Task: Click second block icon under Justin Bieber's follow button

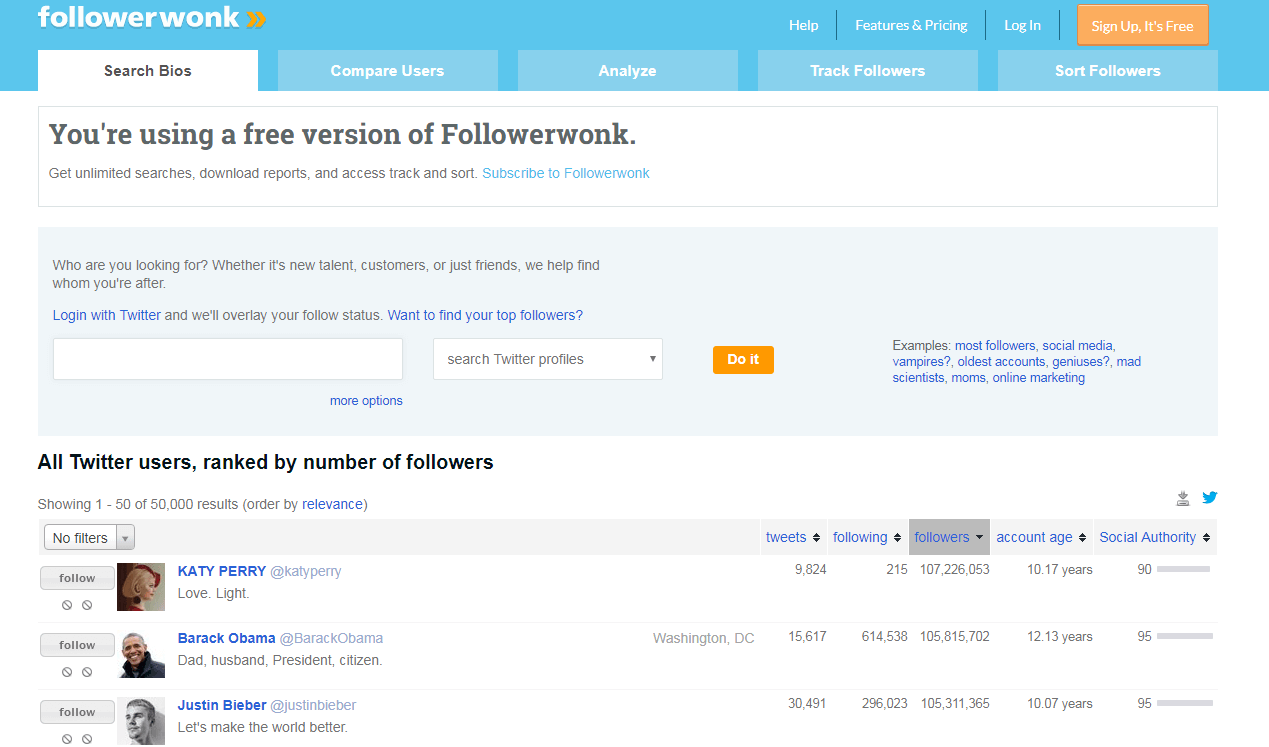Action: 87,739
